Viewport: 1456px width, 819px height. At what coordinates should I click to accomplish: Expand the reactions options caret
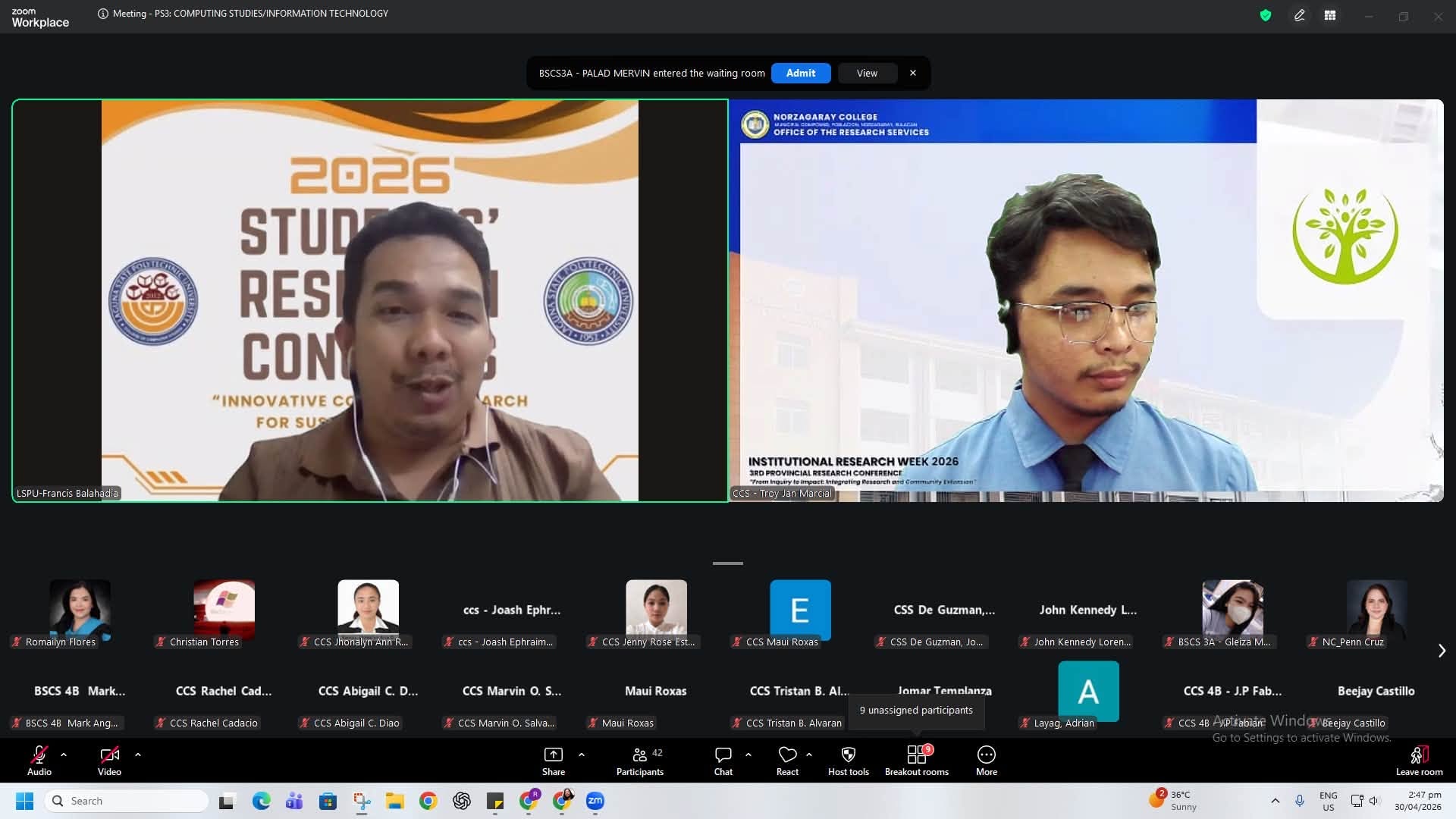(809, 755)
